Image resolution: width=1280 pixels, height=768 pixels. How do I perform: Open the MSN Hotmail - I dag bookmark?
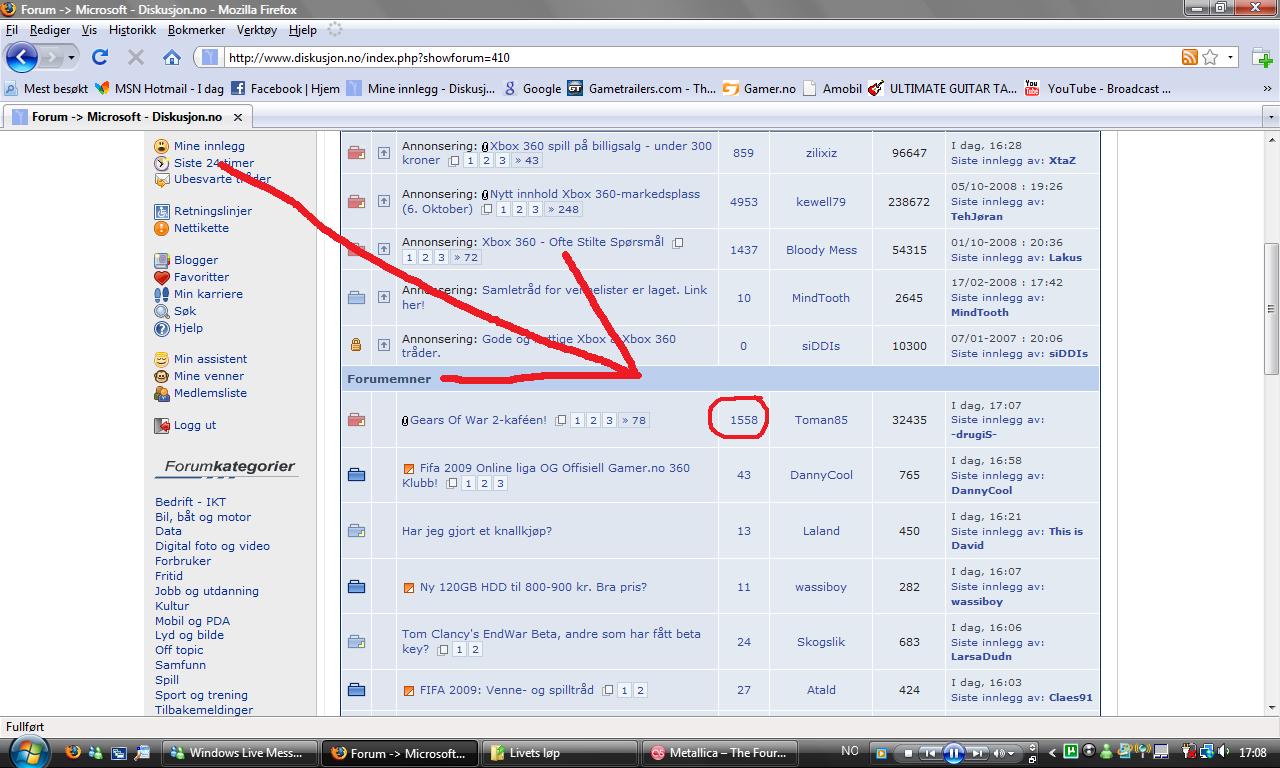pyautogui.click(x=159, y=88)
